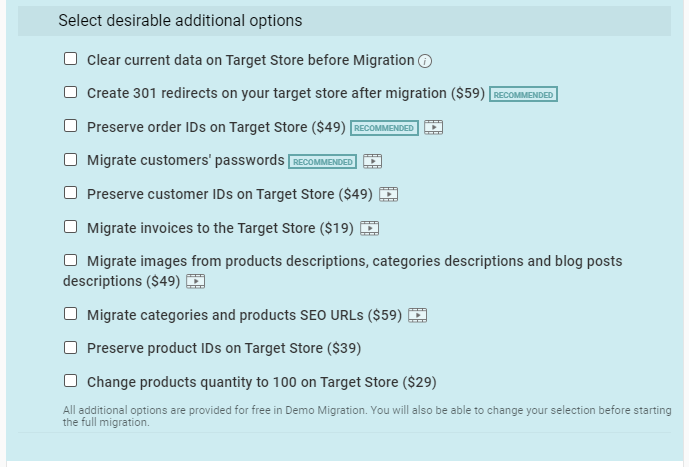689x467 pixels.
Task: Enable Migrate customers' passwords checkbox
Action: coord(70,159)
